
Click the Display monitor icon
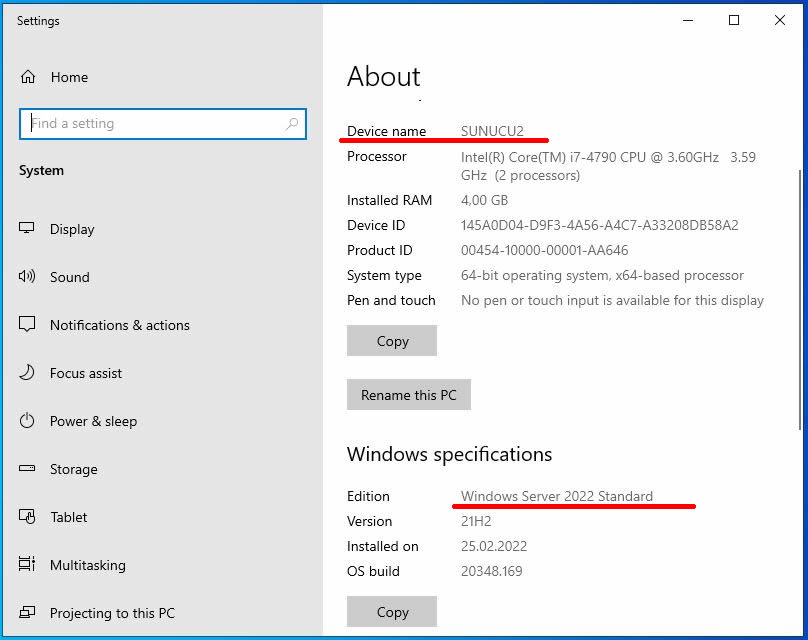pos(27,228)
